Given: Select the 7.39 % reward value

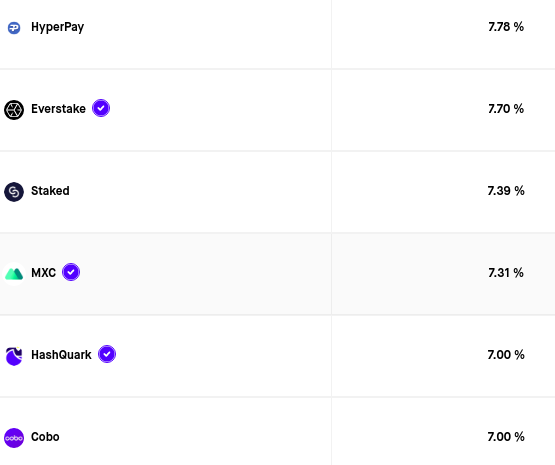Looking at the screenshot, I should pyautogui.click(x=506, y=191).
